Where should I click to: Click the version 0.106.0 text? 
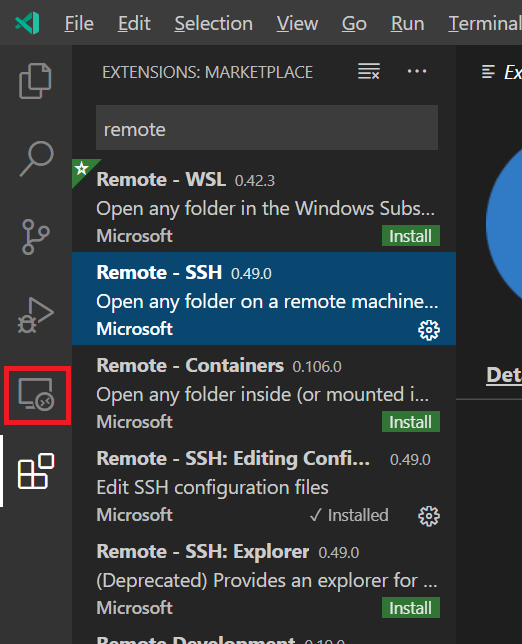tap(317, 367)
